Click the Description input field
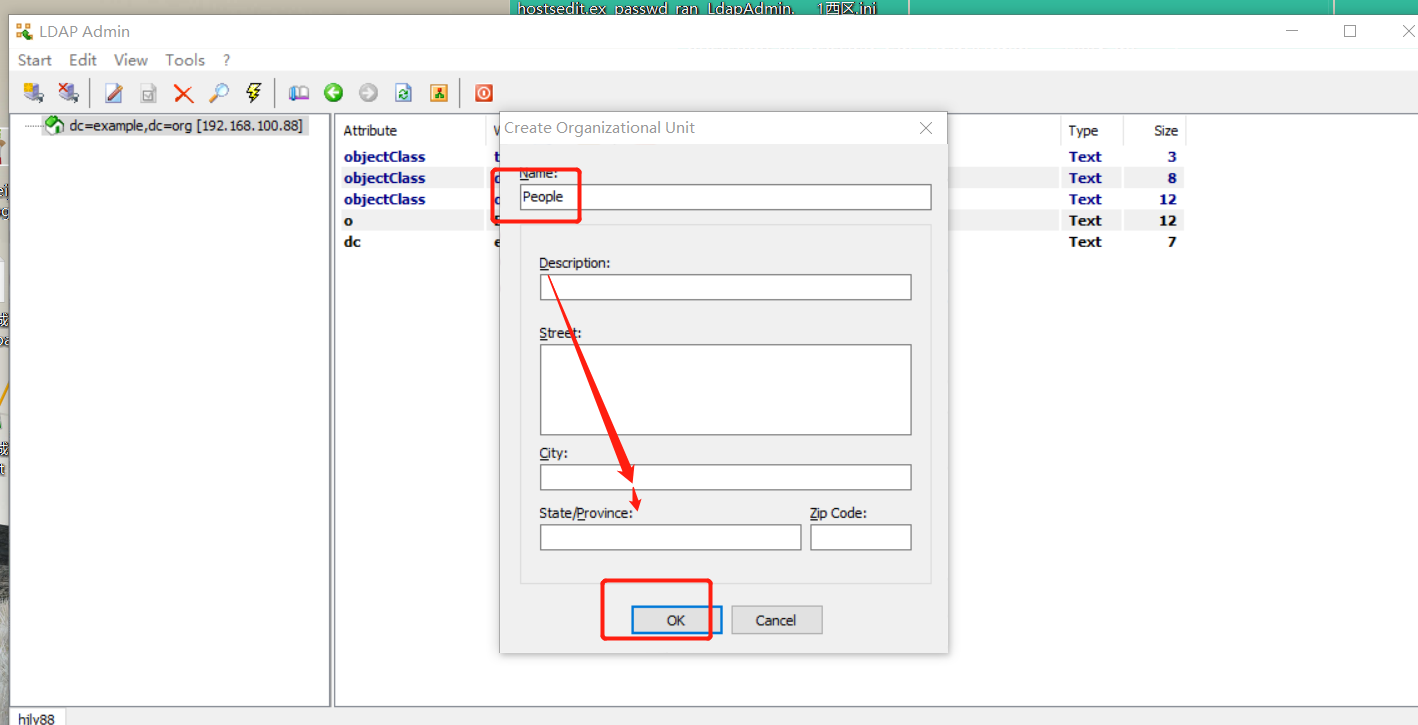1418x725 pixels. point(725,287)
